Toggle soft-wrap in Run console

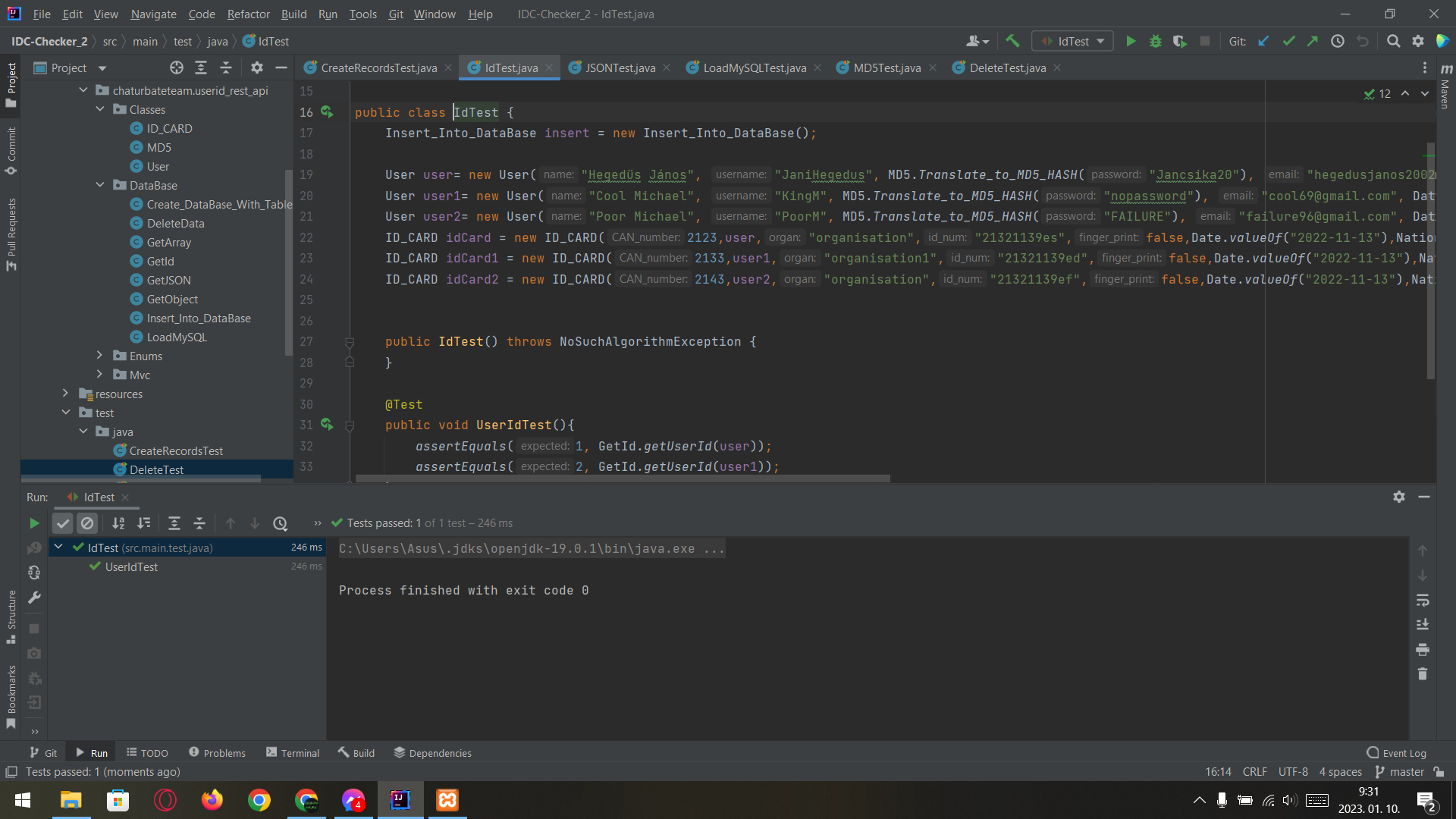coord(1423,600)
